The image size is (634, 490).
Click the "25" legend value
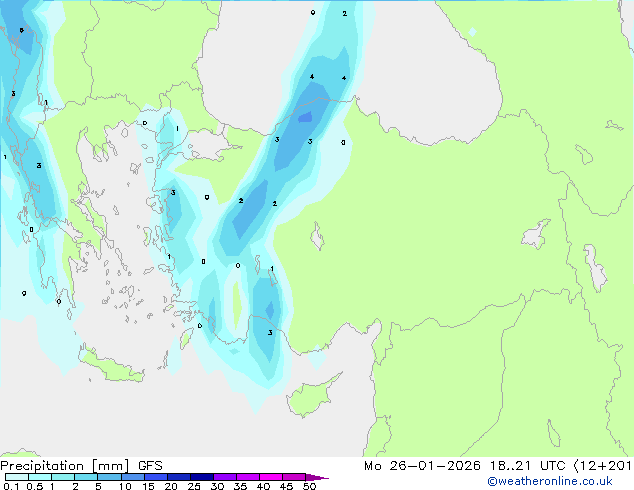point(194,486)
